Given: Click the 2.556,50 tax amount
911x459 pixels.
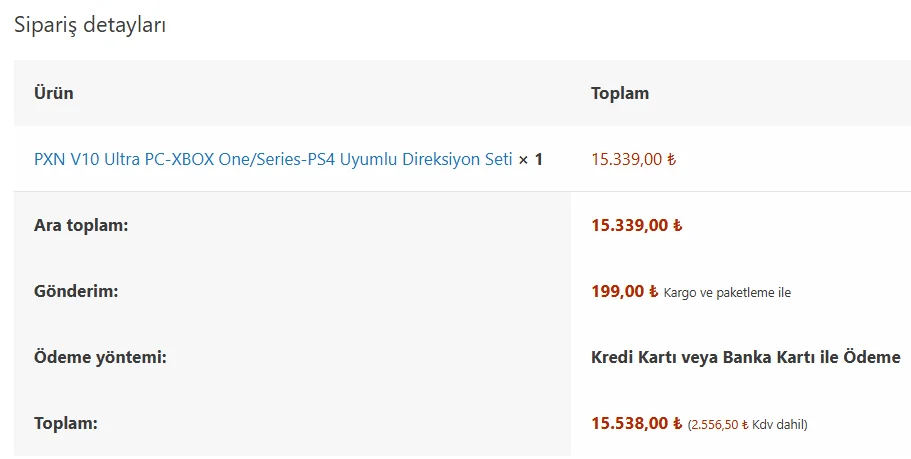Looking at the screenshot, I should [x=715, y=424].
